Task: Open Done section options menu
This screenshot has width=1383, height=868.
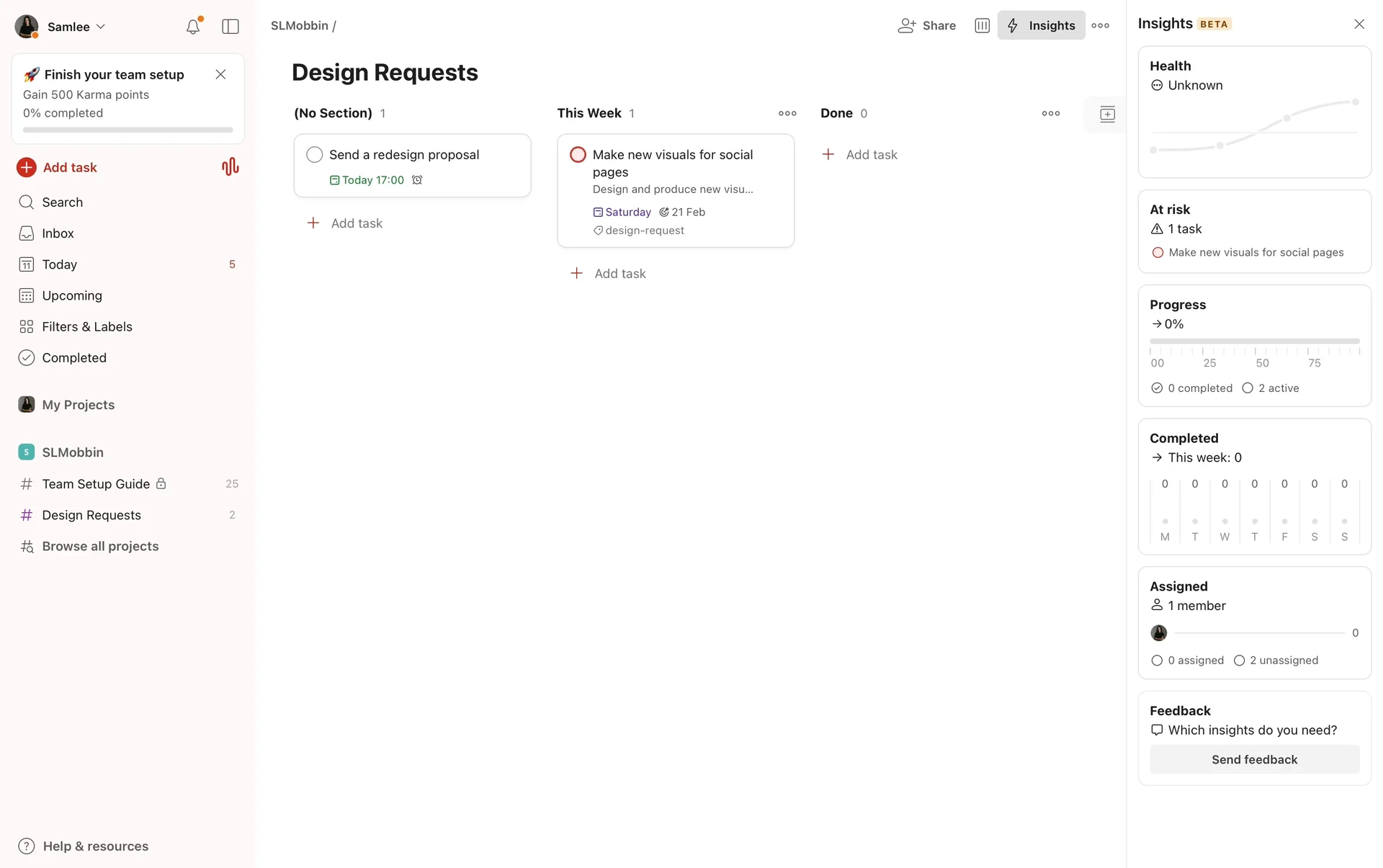Action: 1051,113
